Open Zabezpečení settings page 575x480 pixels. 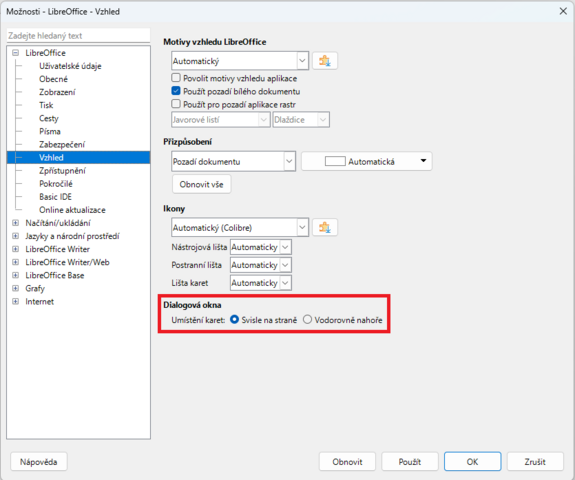coord(62,144)
